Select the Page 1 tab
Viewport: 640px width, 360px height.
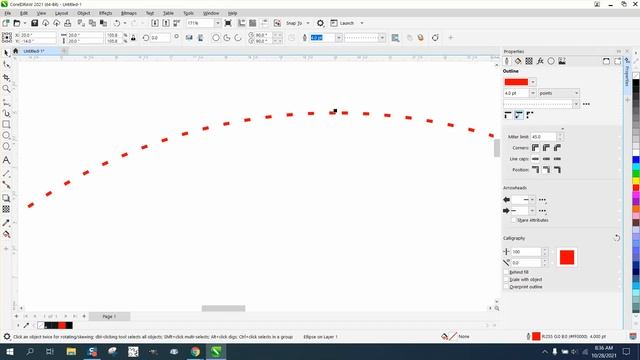coord(109,316)
